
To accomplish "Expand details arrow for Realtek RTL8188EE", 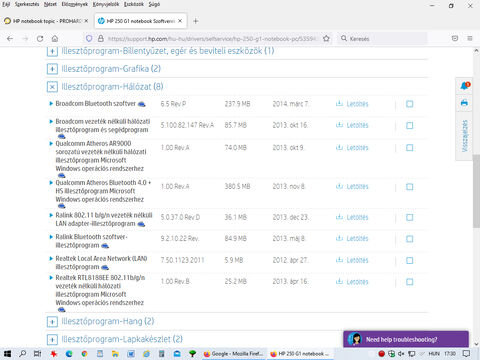I will pos(51,277).
